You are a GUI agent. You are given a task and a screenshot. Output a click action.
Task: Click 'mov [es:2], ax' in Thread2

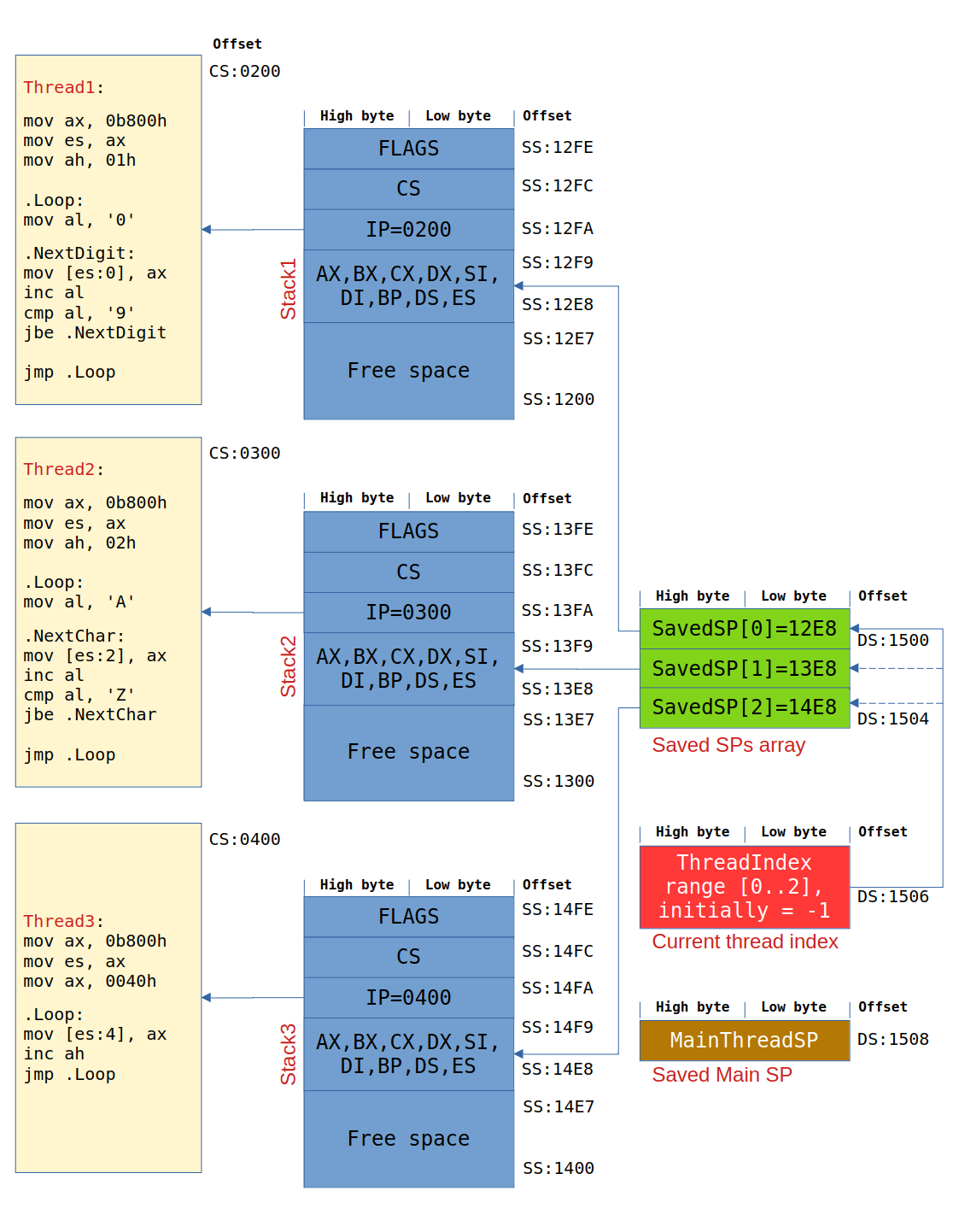point(95,656)
